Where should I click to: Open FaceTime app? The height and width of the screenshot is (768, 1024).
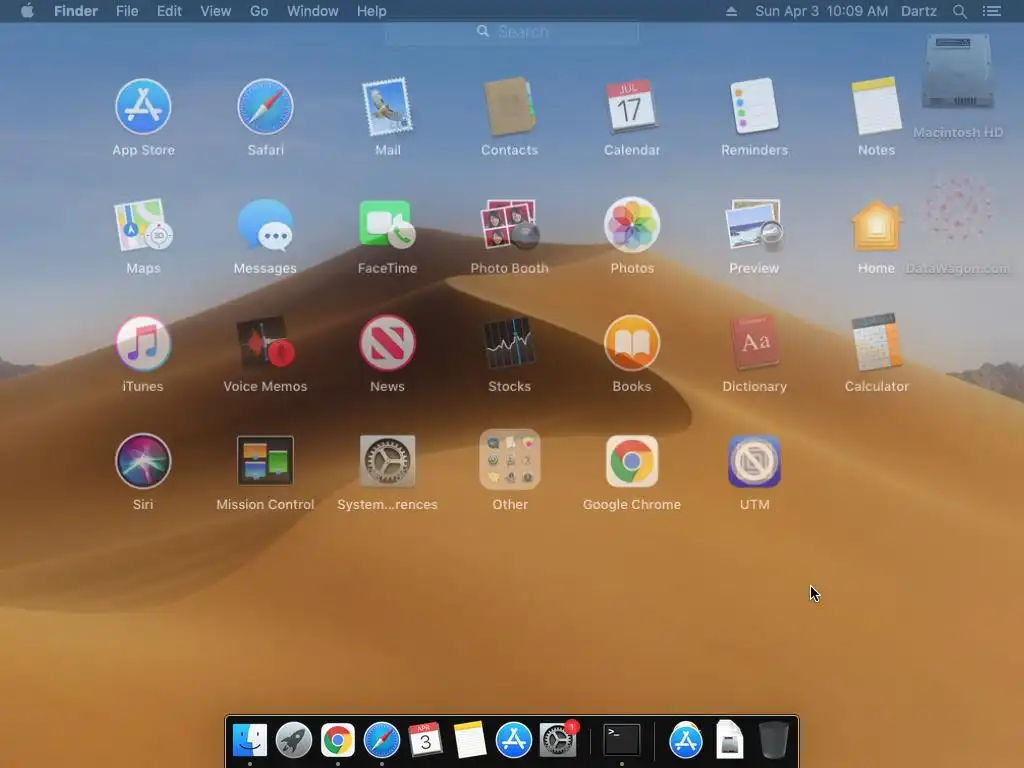387,225
